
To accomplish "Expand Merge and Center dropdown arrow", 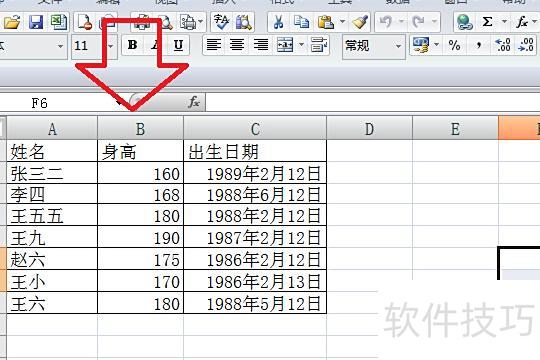I will click(x=301, y=44).
